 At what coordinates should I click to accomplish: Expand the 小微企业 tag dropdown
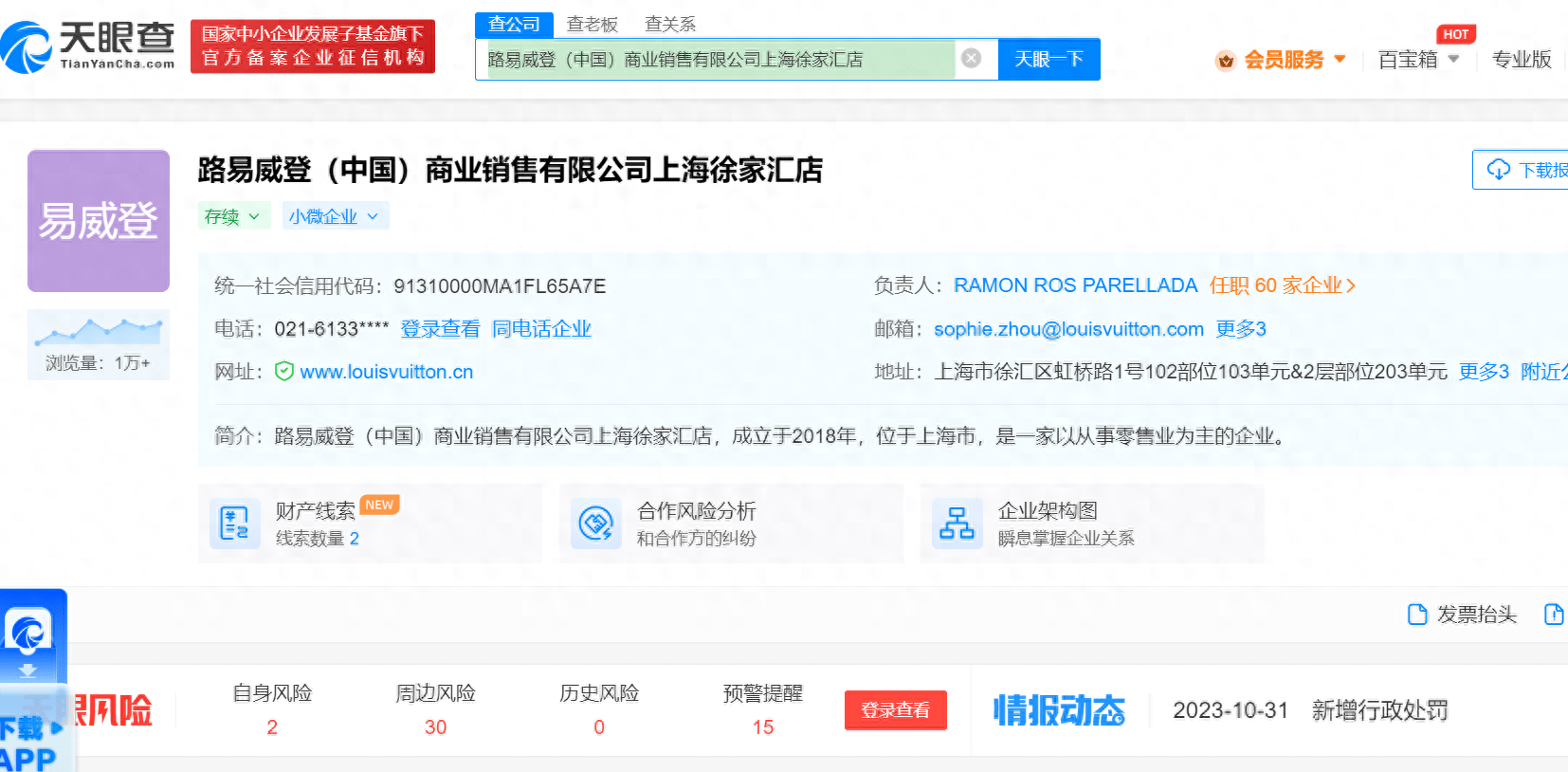(335, 216)
